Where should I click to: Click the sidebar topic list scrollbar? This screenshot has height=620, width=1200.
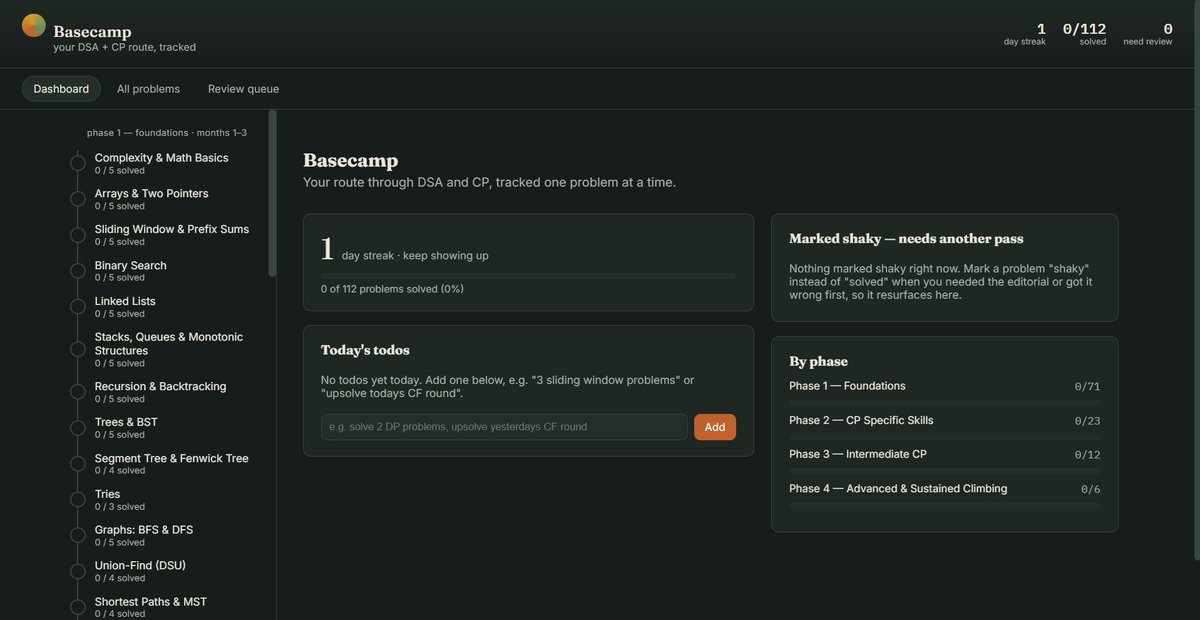(x=272, y=193)
